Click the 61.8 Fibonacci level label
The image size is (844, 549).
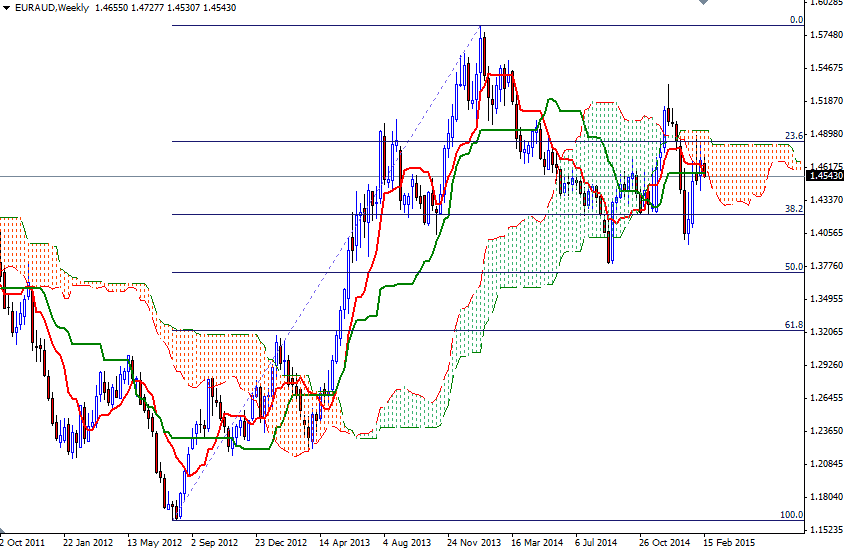tap(794, 325)
